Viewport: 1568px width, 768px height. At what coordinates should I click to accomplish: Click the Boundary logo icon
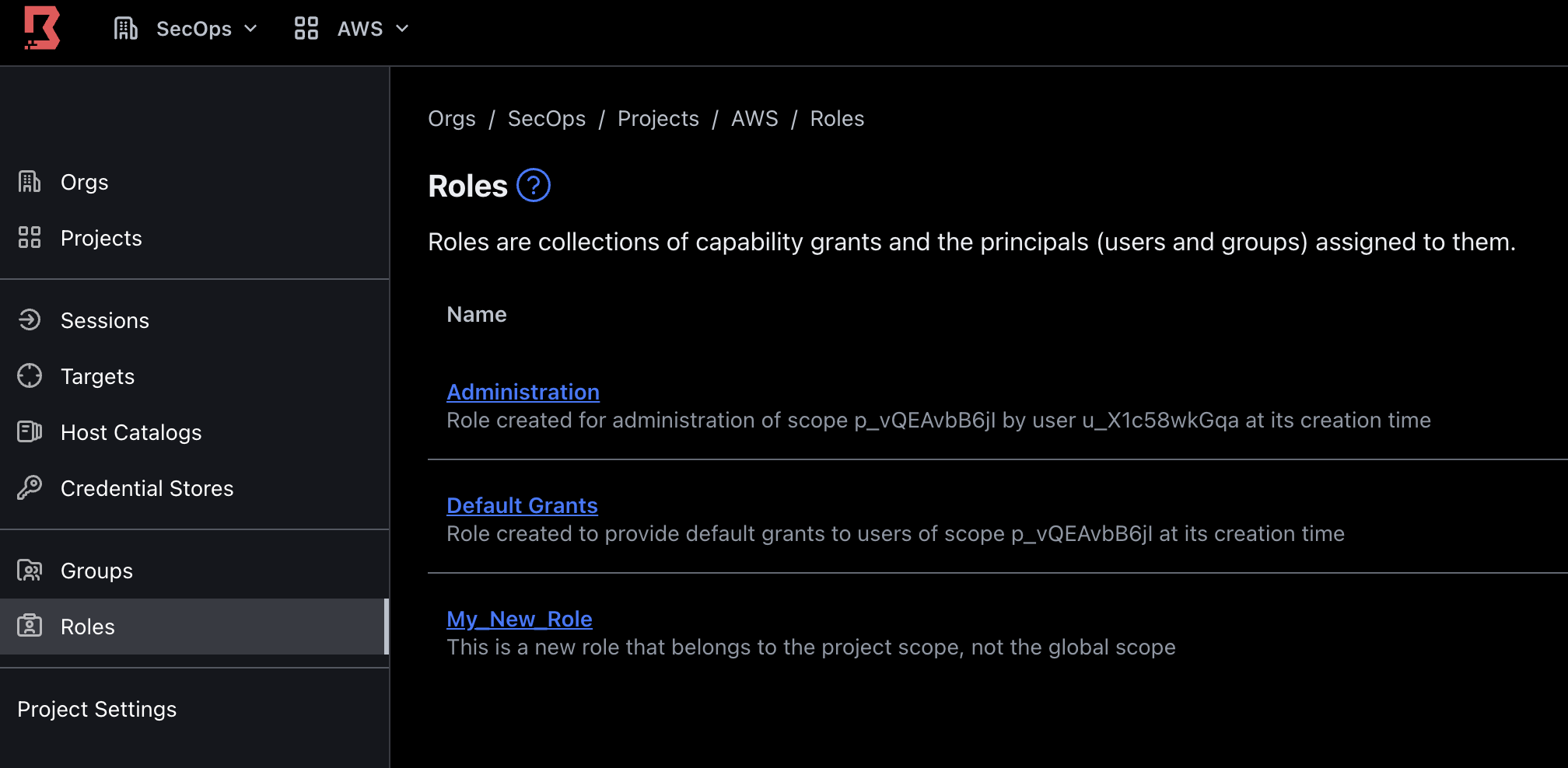coord(42,29)
